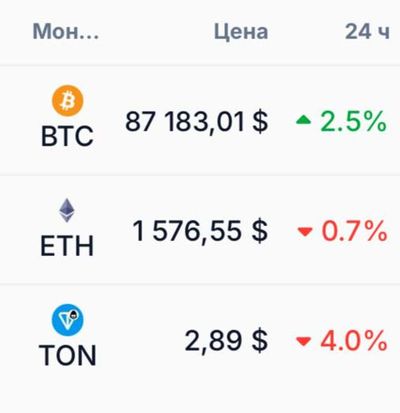Viewport: 400px width, 413px height.
Task: Select the blue TON coin icon
Action: tap(68, 319)
